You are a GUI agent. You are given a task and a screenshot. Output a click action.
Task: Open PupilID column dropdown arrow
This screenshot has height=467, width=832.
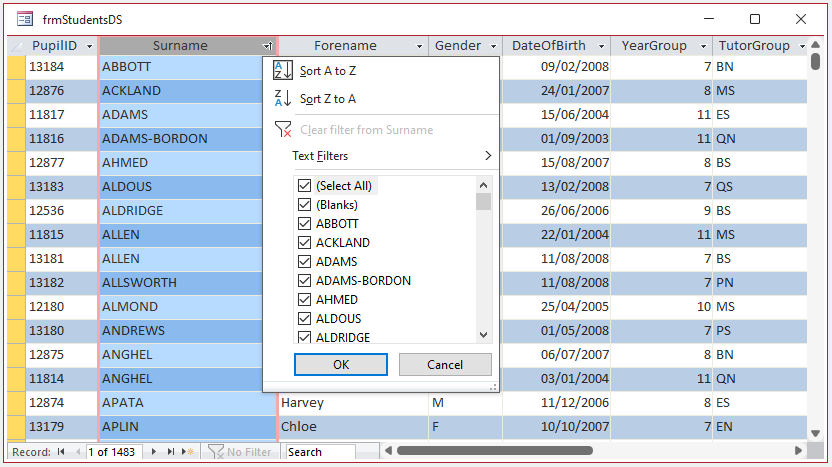click(x=89, y=46)
